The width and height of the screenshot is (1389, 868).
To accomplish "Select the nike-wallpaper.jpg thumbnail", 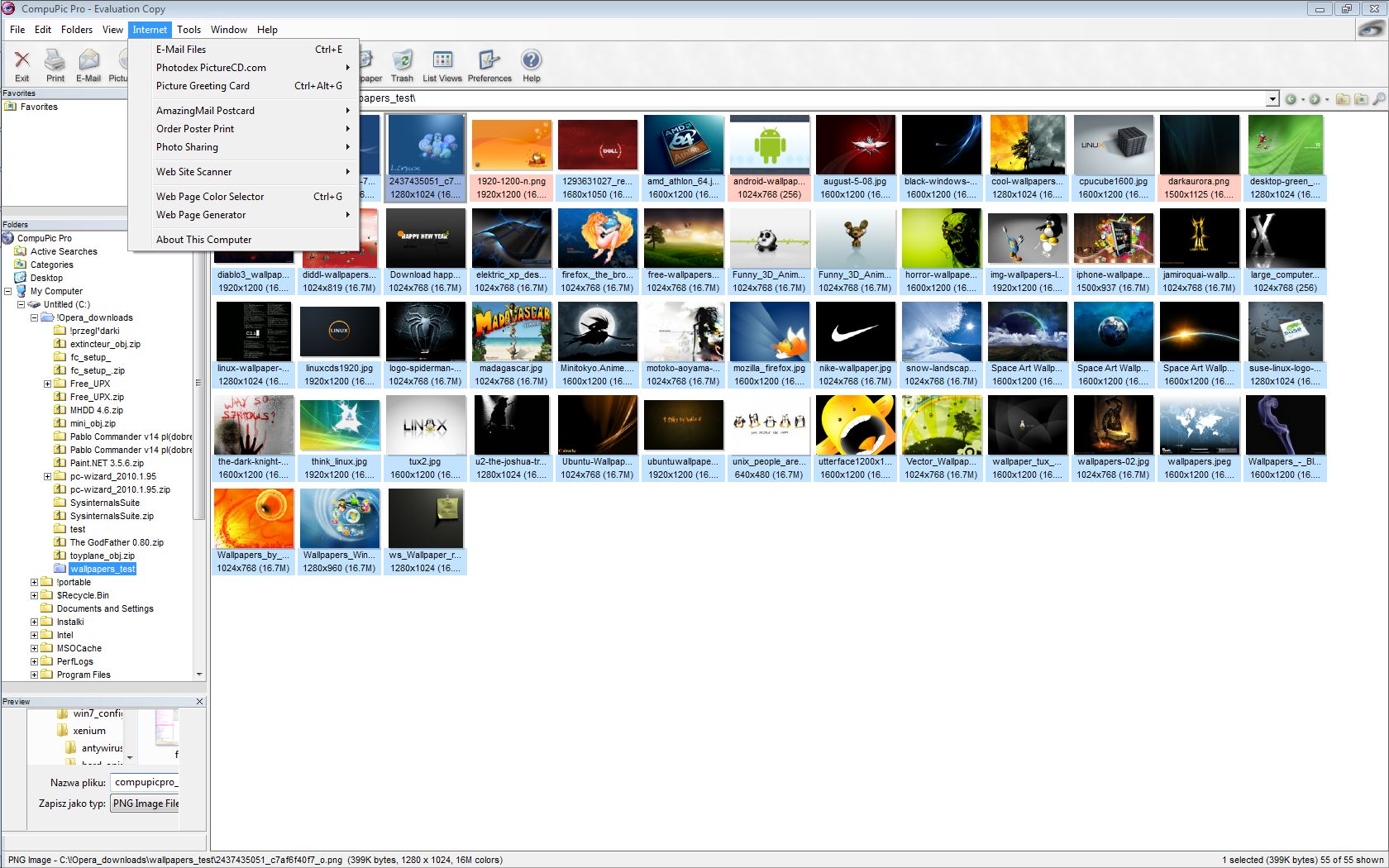I will tap(855, 344).
